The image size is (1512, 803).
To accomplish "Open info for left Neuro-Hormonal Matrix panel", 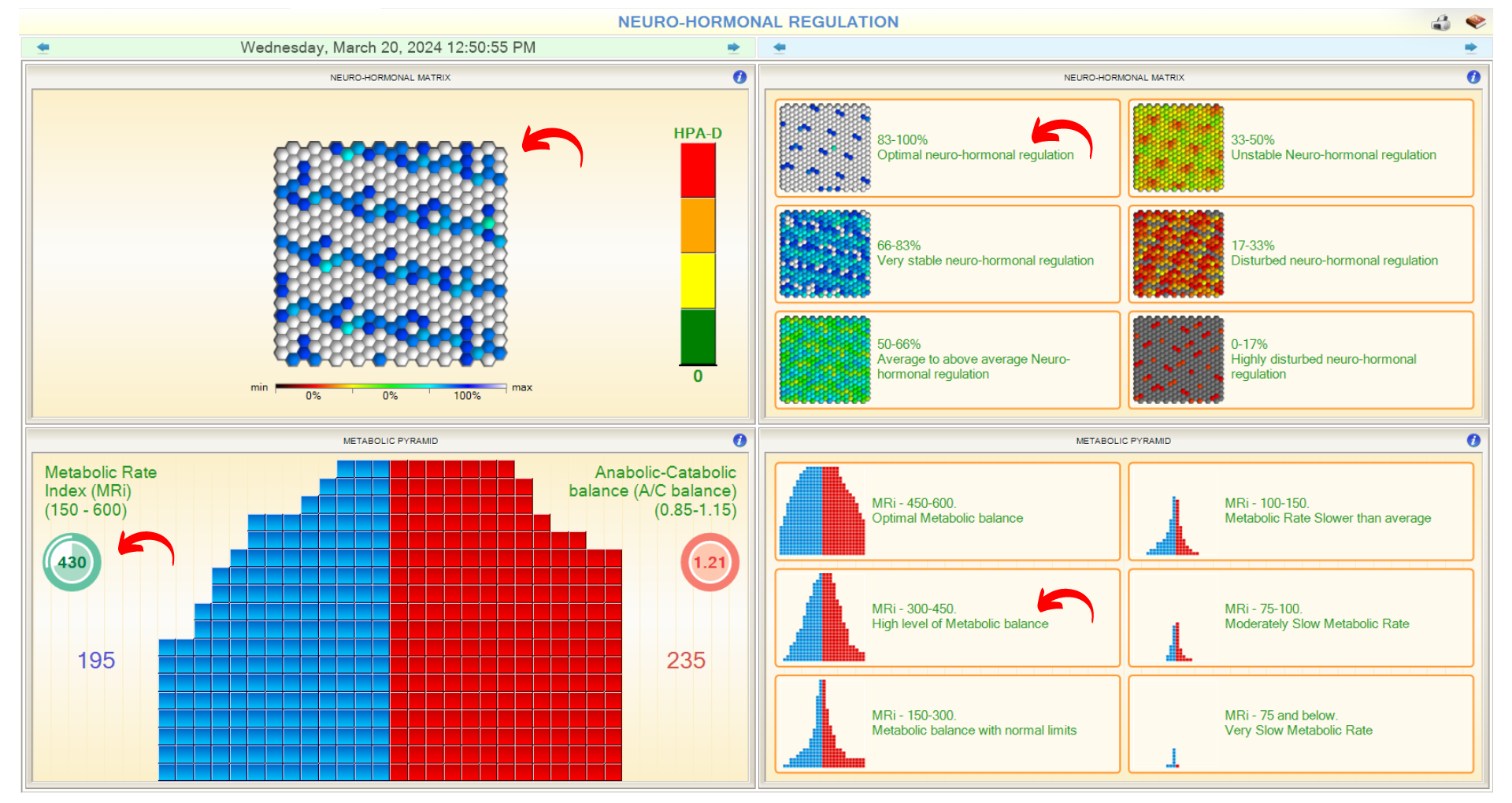I will tap(739, 77).
